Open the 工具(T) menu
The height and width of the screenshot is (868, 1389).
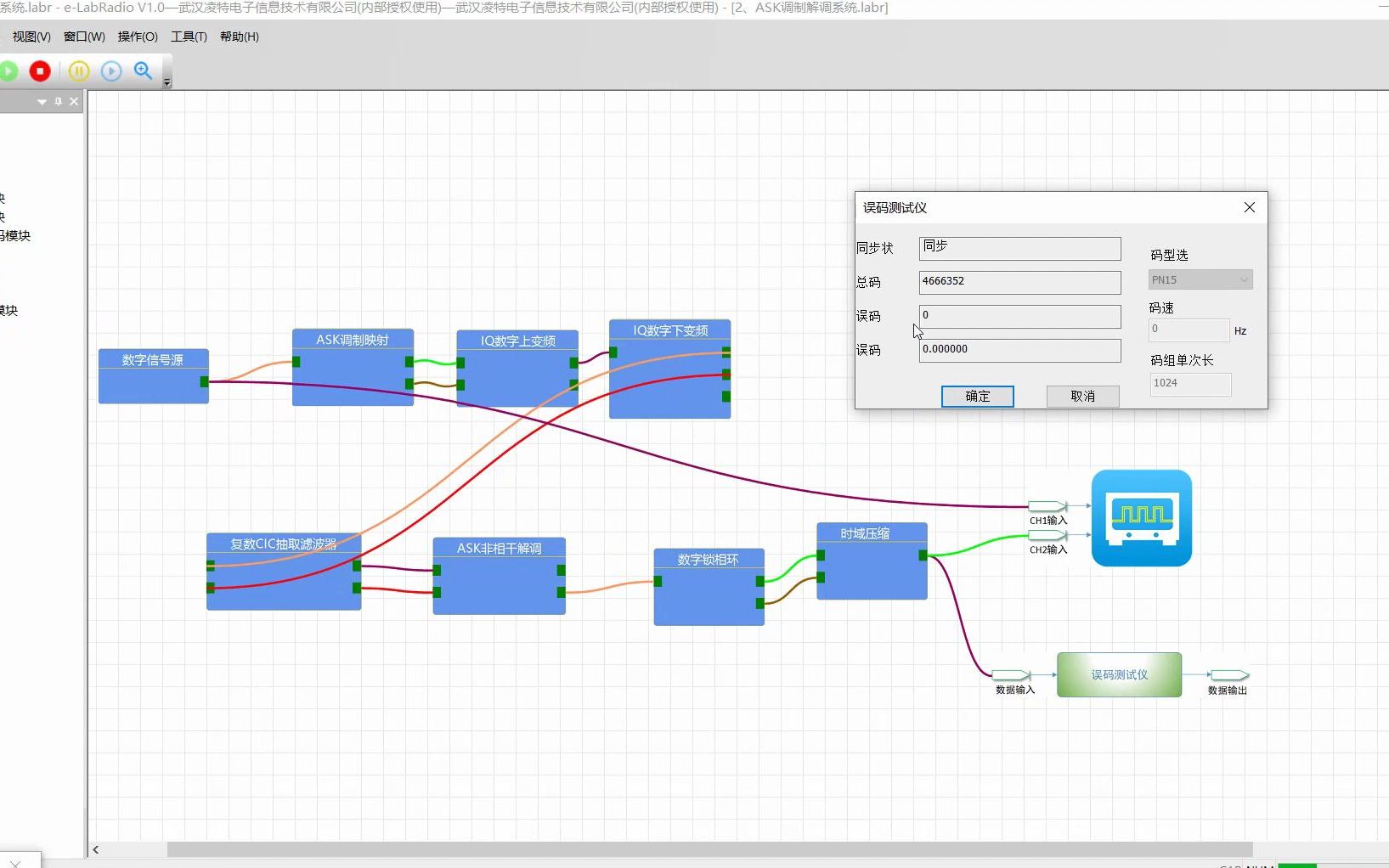(x=189, y=37)
